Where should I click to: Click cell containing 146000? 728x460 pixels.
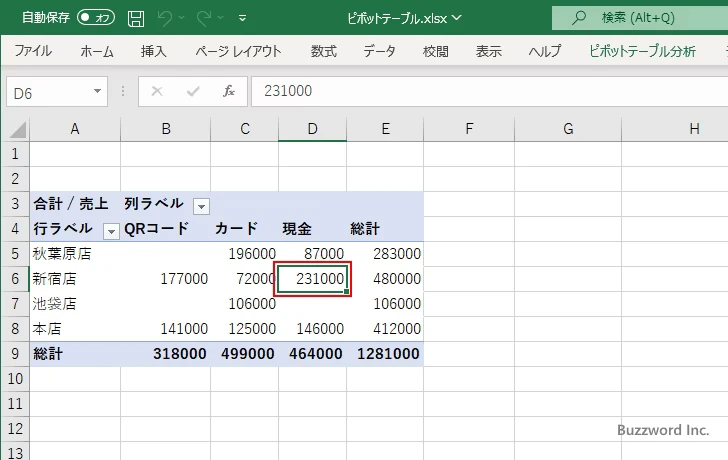click(312, 329)
